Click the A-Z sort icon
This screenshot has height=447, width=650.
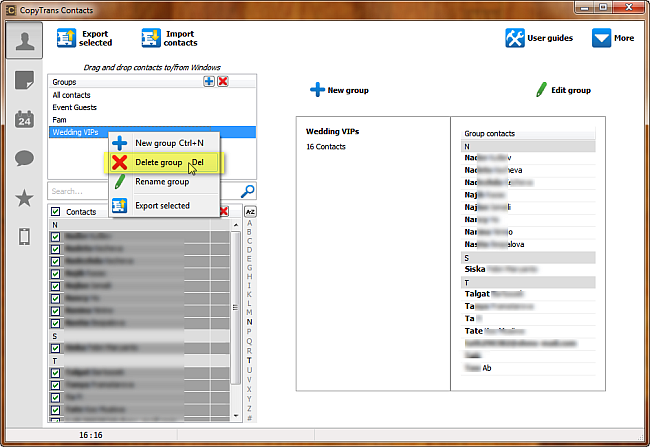250,212
